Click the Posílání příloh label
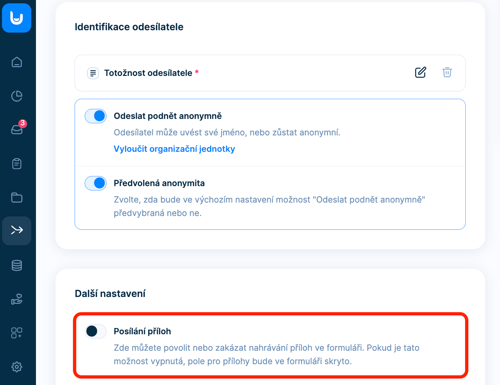This screenshot has height=385, width=500. tap(142, 331)
